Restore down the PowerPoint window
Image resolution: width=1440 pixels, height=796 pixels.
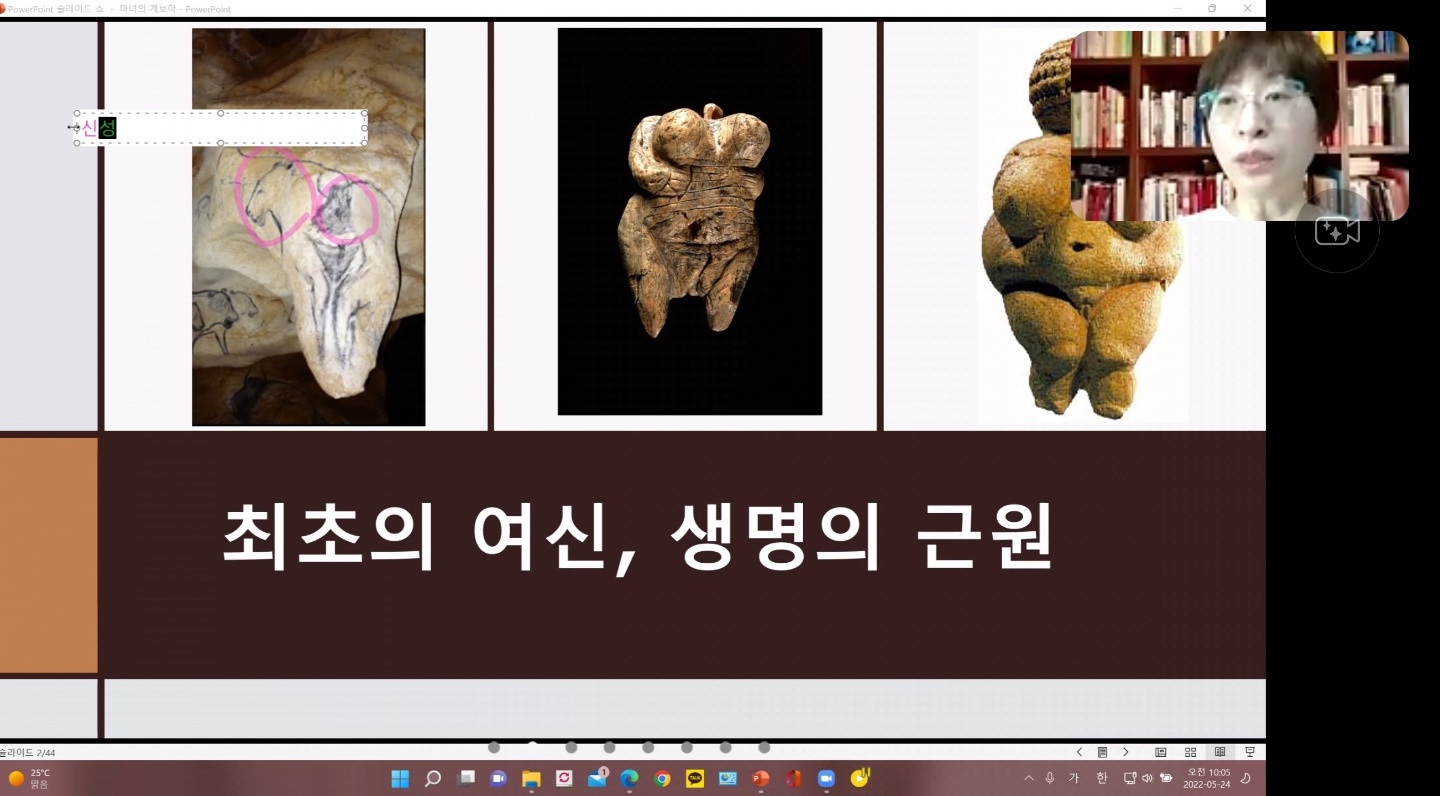pos(1212,8)
